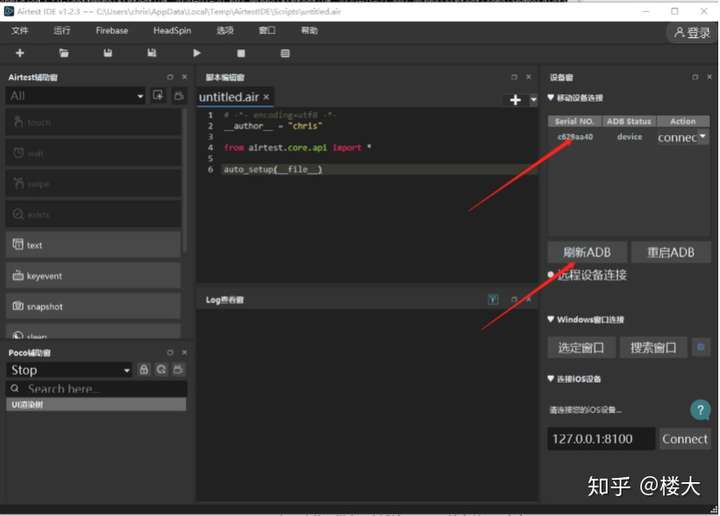Insert the snapshot command
This screenshot has height=516, width=720.
pos(93,306)
